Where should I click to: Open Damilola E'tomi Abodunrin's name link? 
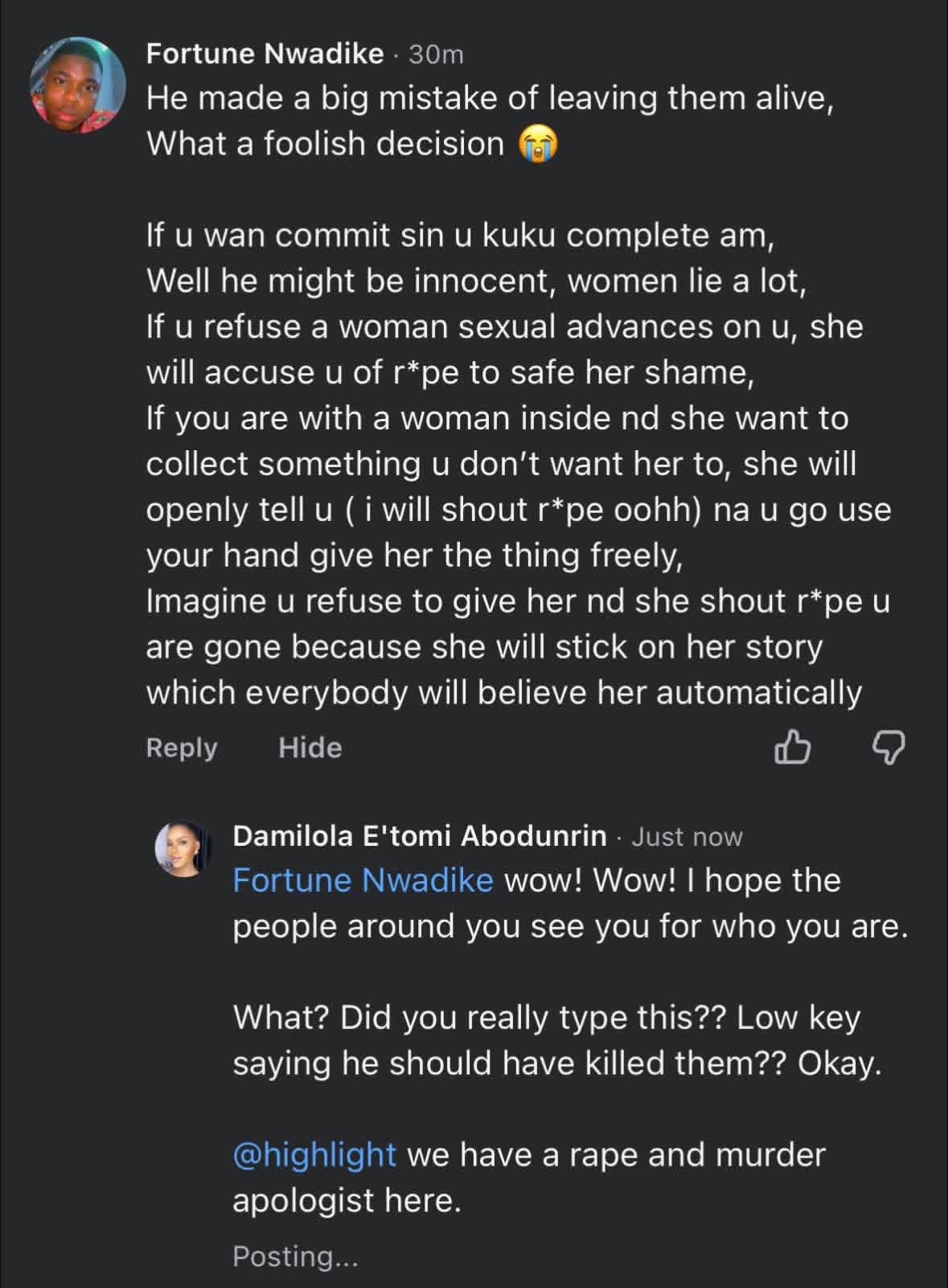419,836
